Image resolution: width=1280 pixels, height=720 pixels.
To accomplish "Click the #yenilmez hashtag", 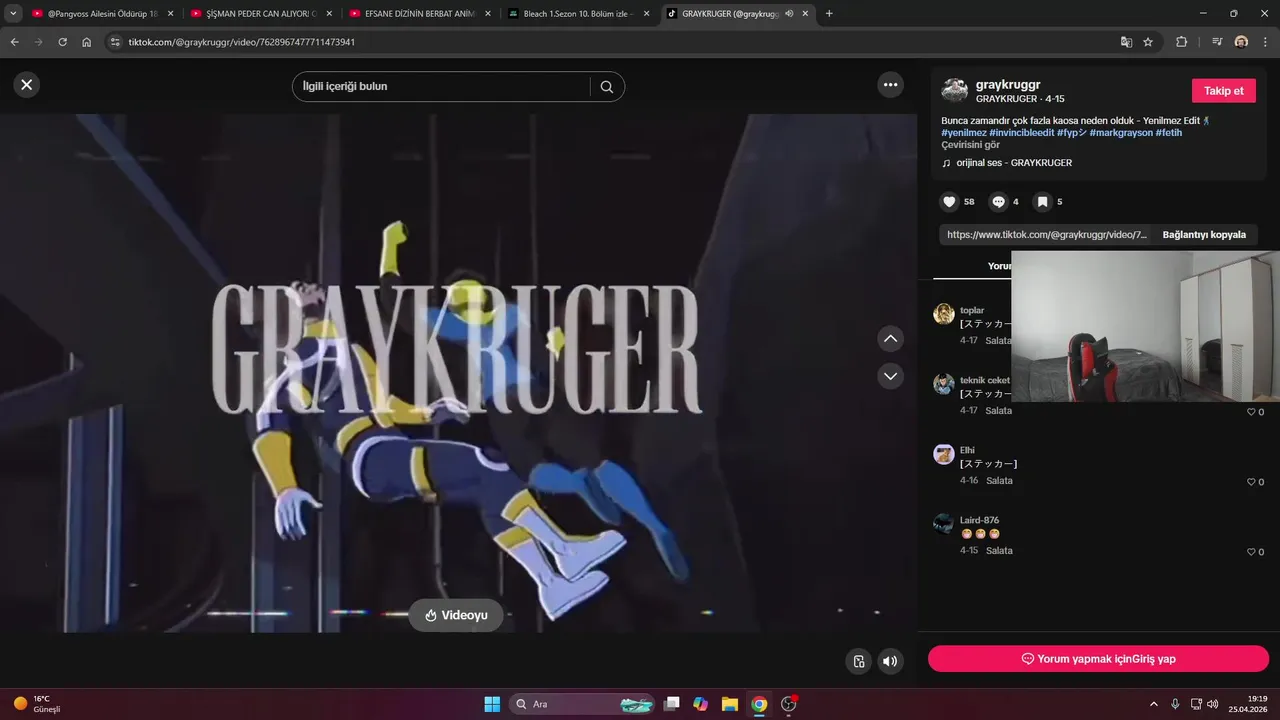I will click(964, 133).
